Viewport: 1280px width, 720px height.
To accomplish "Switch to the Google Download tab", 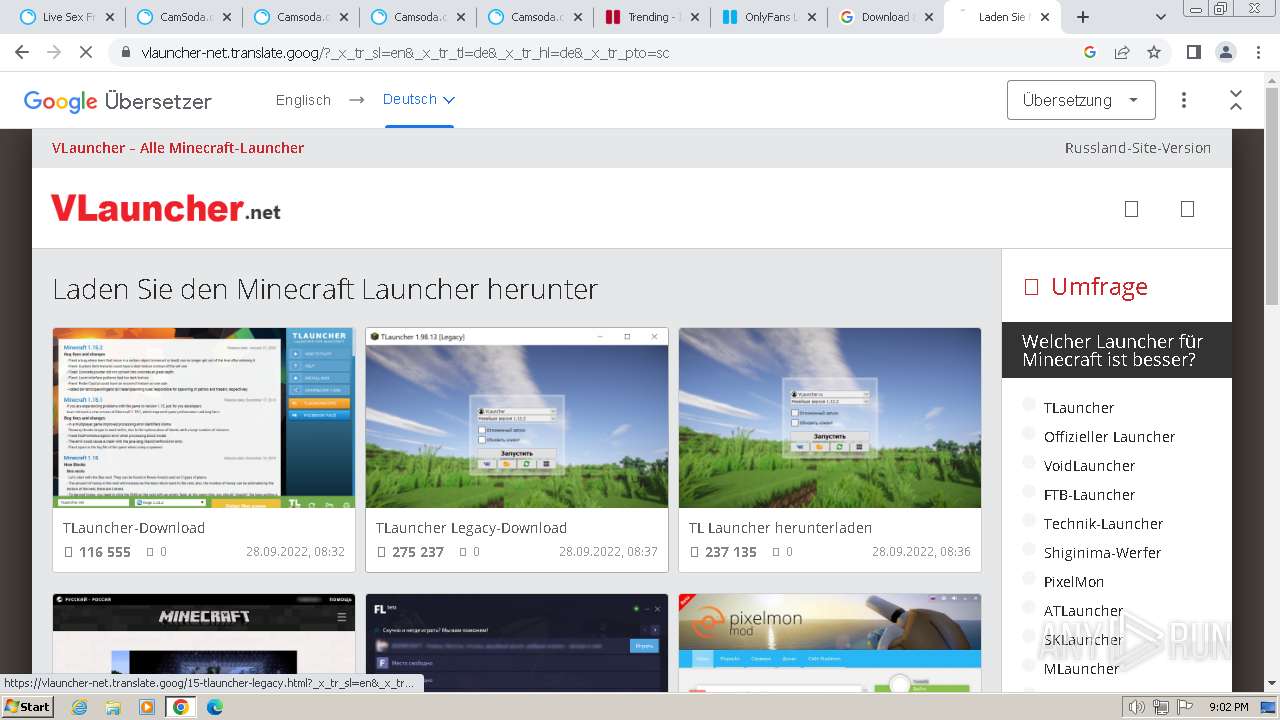I will [x=885, y=17].
